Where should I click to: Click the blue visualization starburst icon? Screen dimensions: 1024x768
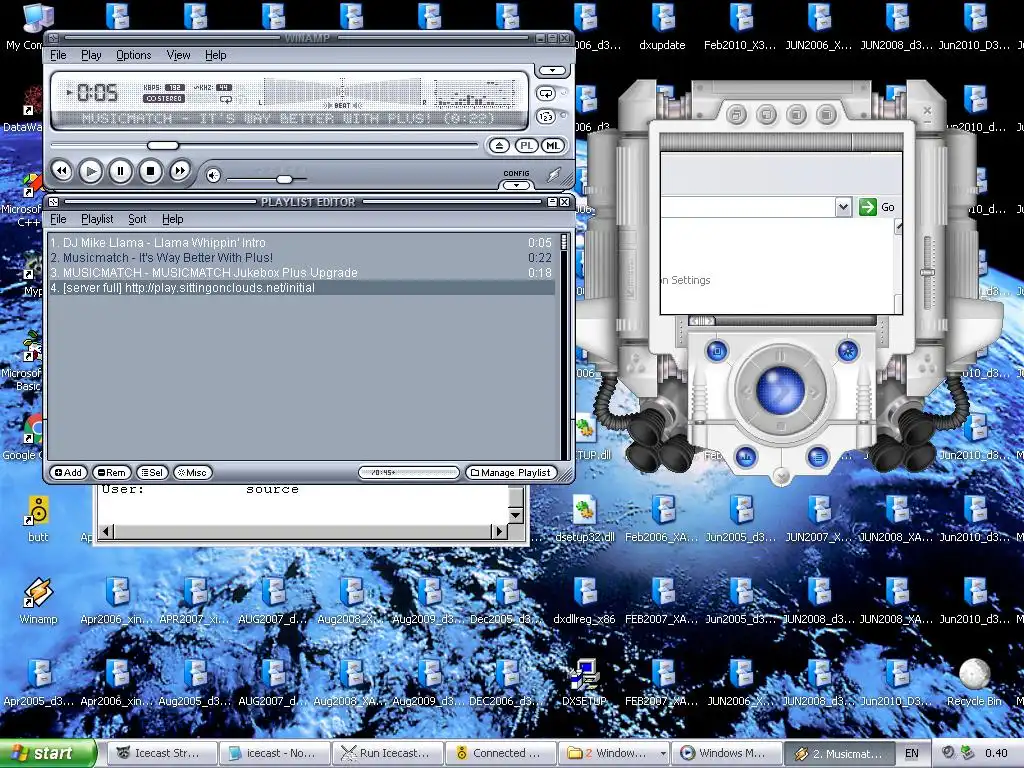[848, 351]
